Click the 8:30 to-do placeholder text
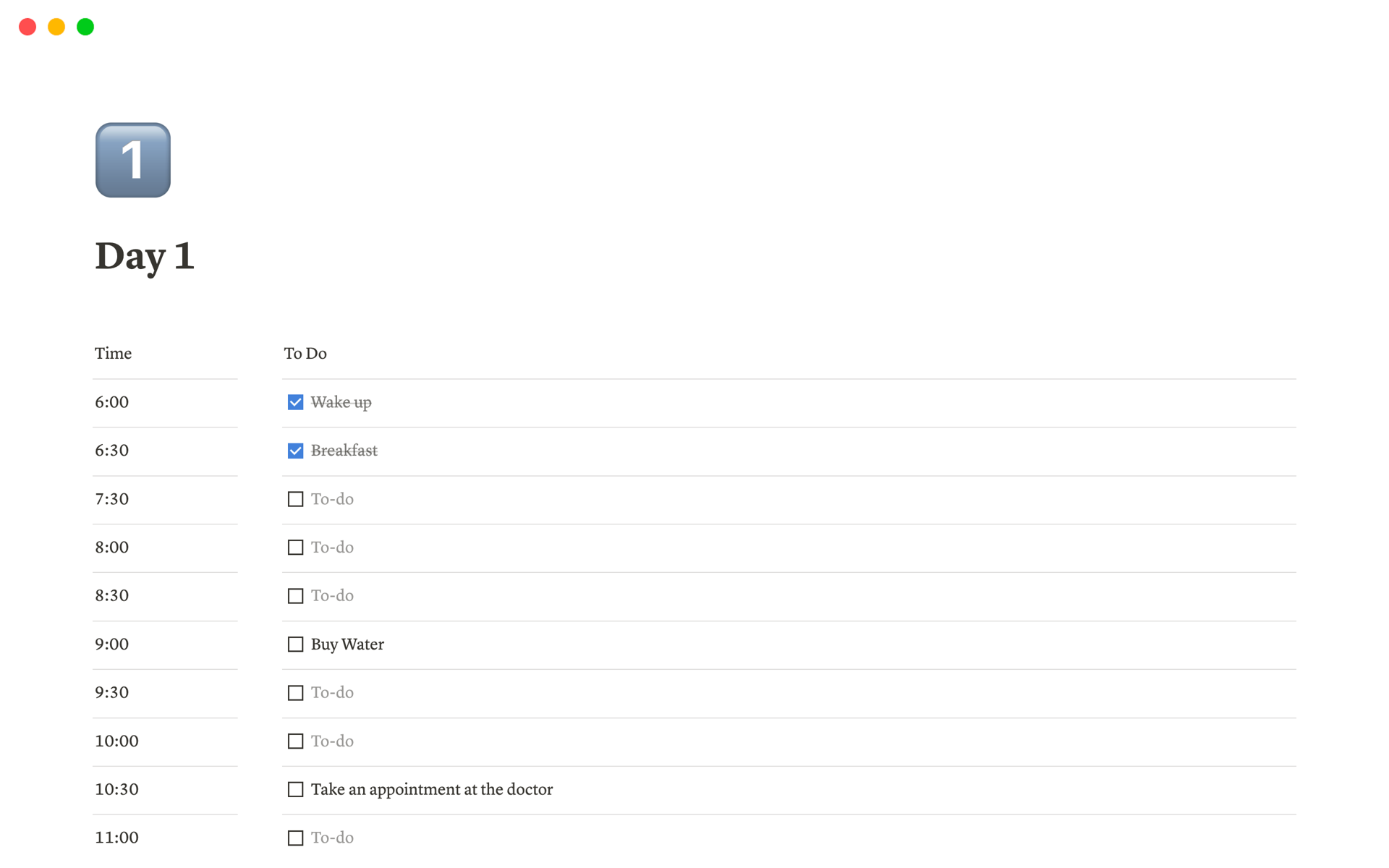This screenshot has height=868, width=1389. (332, 596)
